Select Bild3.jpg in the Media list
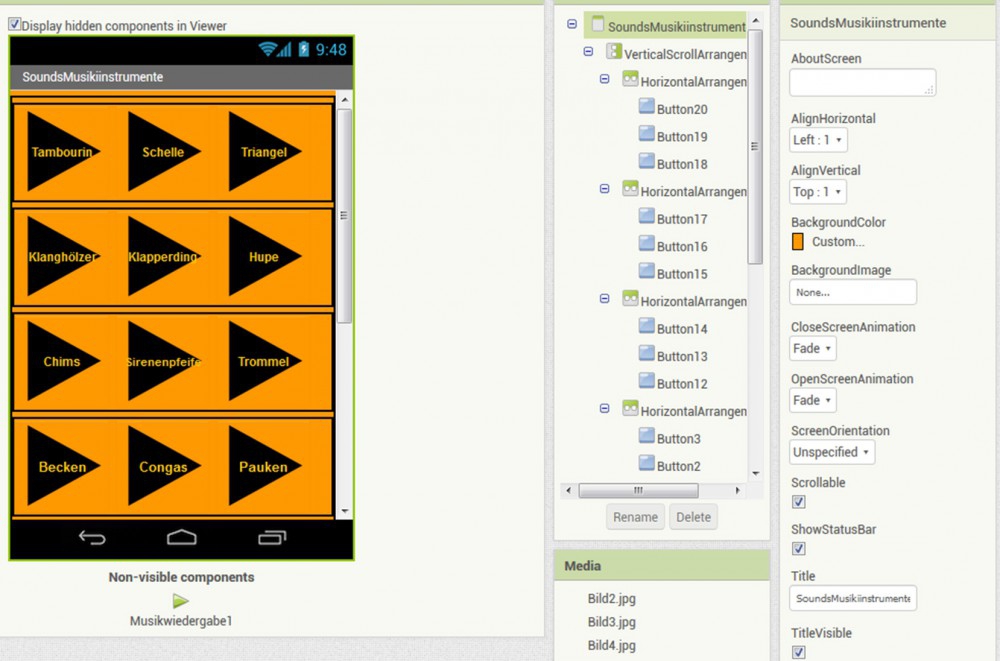The height and width of the screenshot is (661, 1000). [611, 622]
